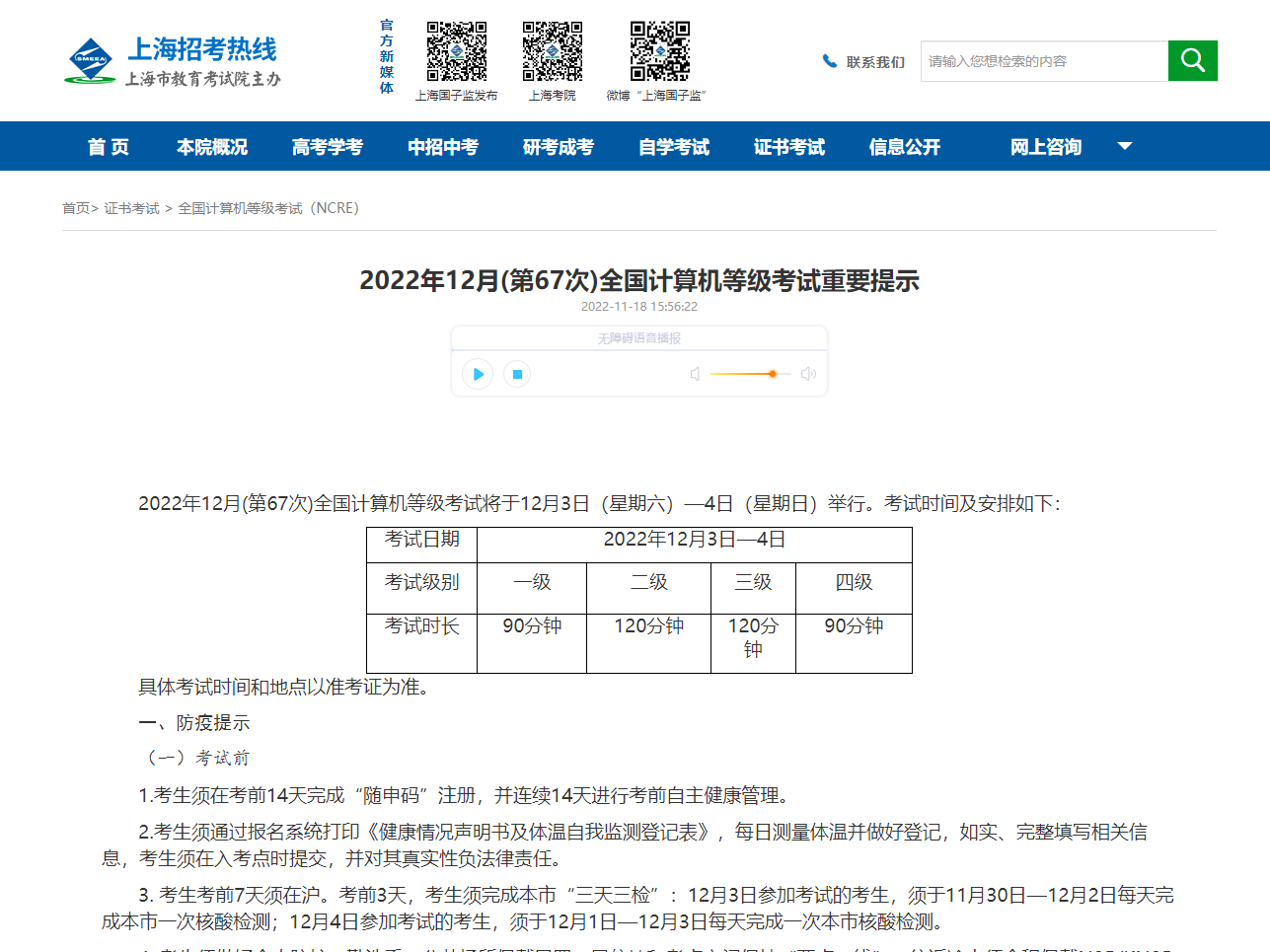1270x952 pixels.
Task: Play the accessible voice broadcast audio
Action: [478, 374]
